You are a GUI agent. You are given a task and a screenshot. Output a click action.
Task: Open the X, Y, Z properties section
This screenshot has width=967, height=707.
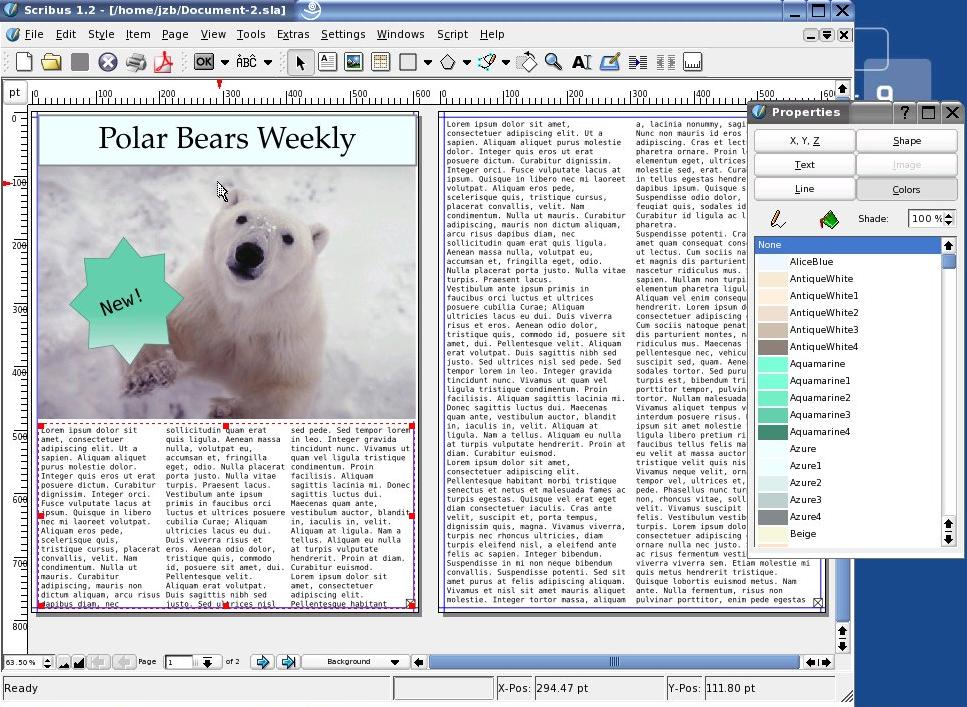click(x=804, y=141)
